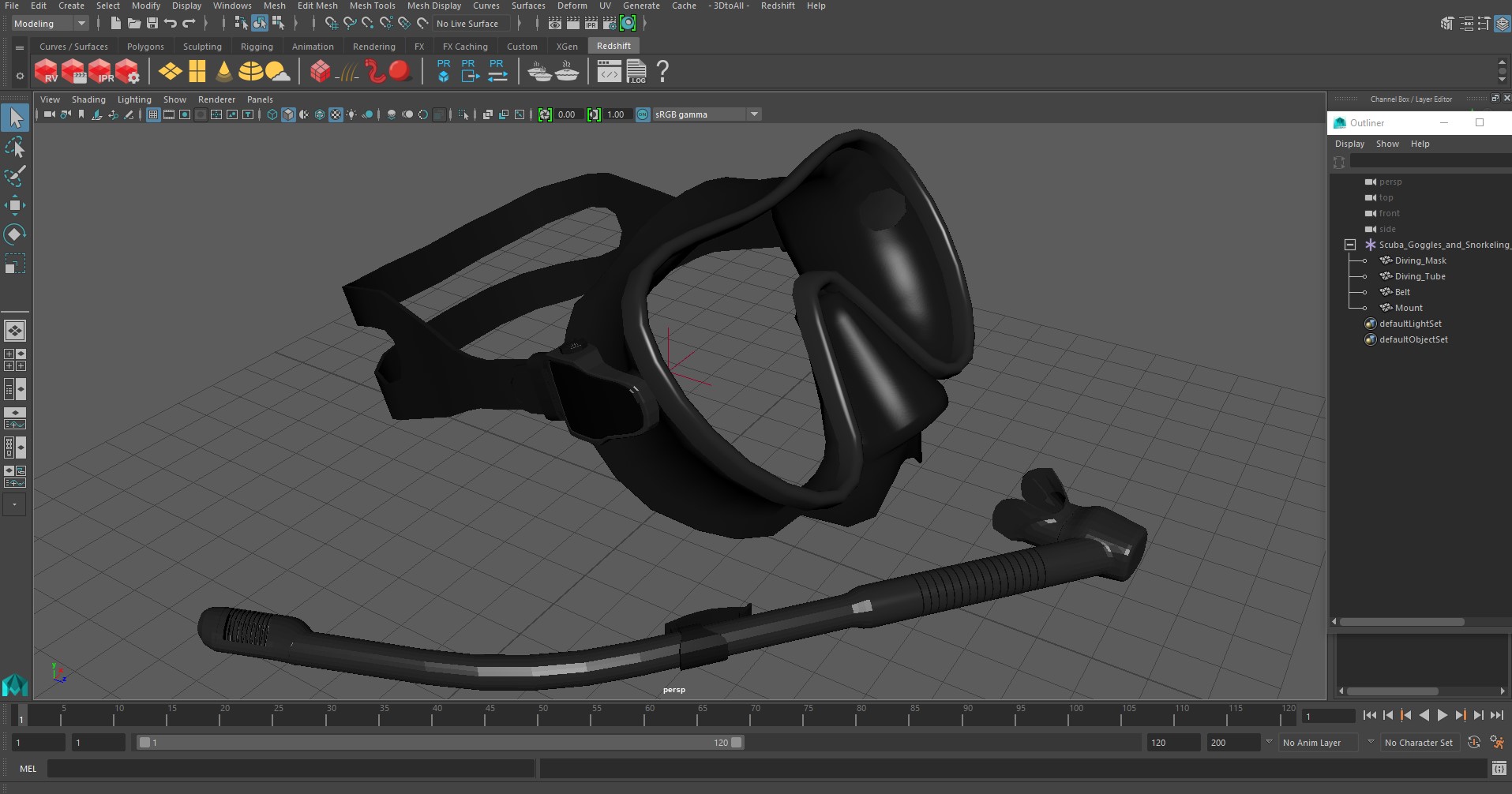The width and height of the screenshot is (1512, 794).
Task: Select defaultLightSet in the Outliner
Action: click(x=1410, y=324)
